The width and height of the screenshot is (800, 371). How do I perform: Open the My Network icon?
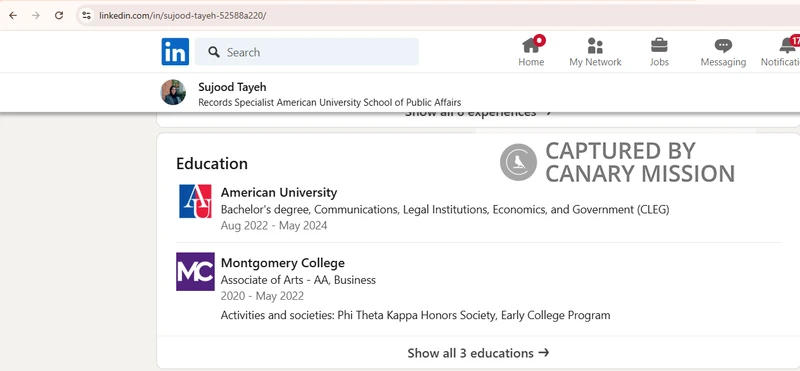click(595, 45)
